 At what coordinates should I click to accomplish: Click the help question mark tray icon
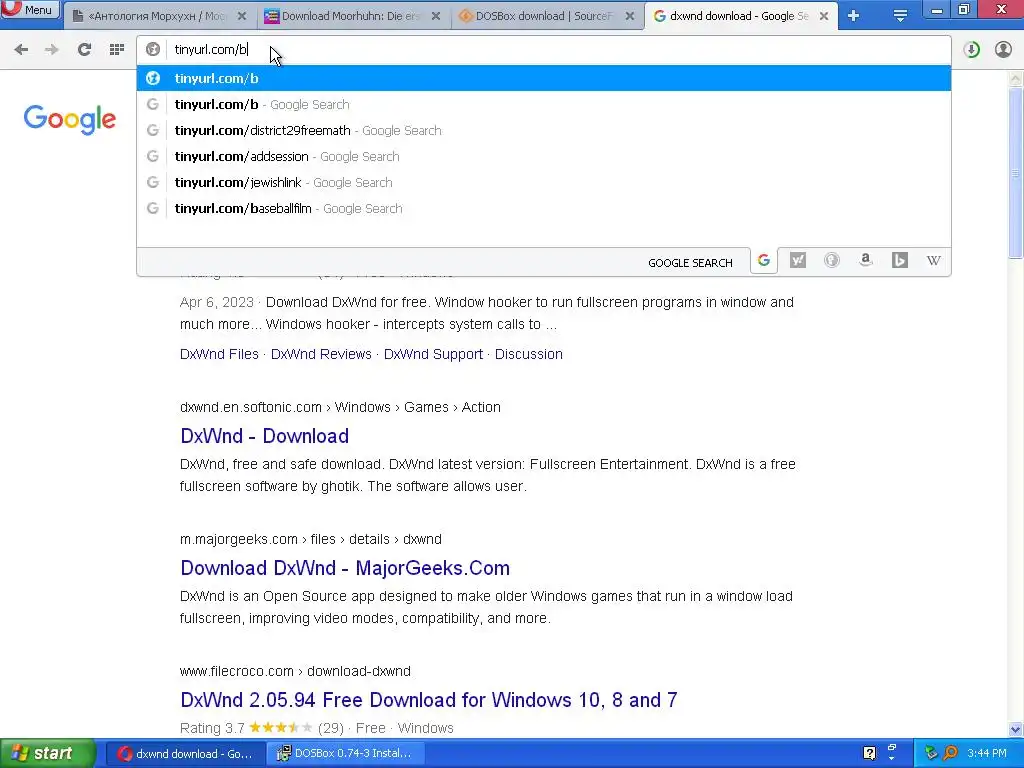pyautogui.click(x=869, y=753)
